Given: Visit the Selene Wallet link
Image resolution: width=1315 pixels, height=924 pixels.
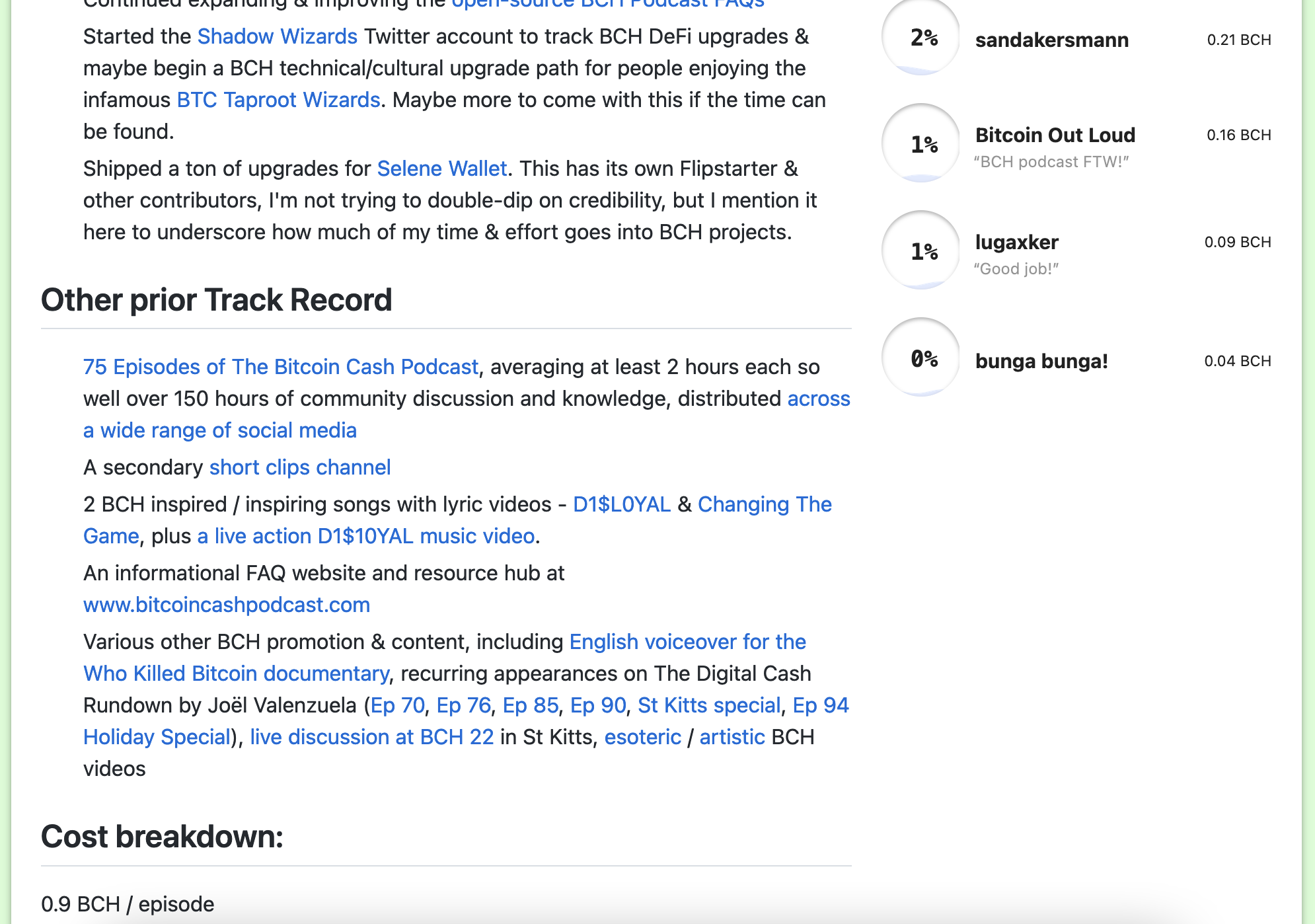Looking at the screenshot, I should click(441, 169).
